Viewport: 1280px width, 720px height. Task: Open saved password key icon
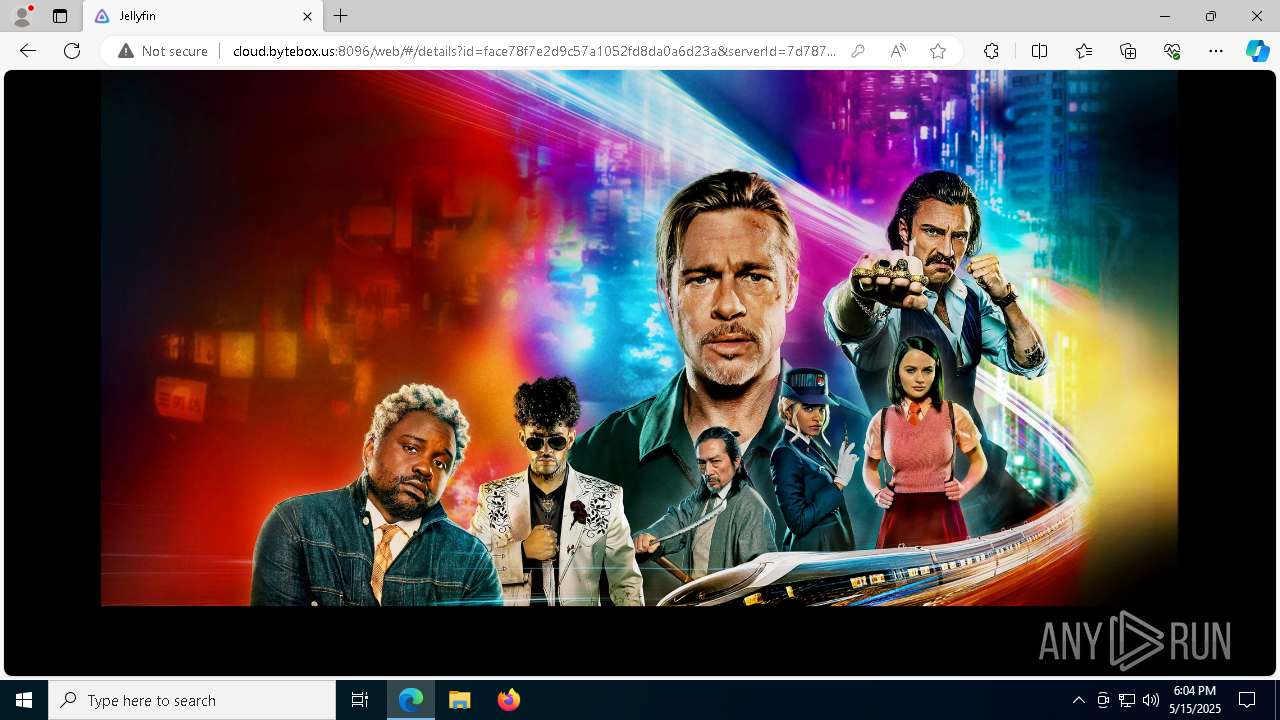(x=858, y=51)
